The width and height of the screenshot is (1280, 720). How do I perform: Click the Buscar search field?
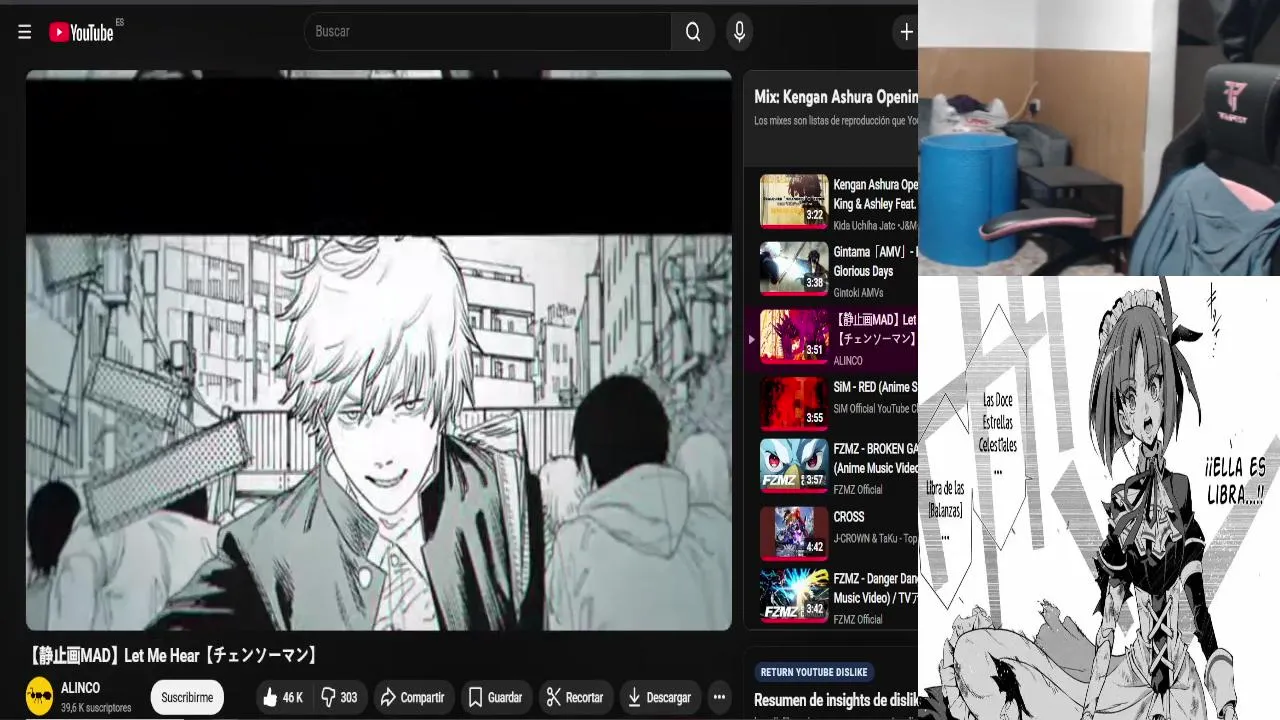tap(488, 32)
